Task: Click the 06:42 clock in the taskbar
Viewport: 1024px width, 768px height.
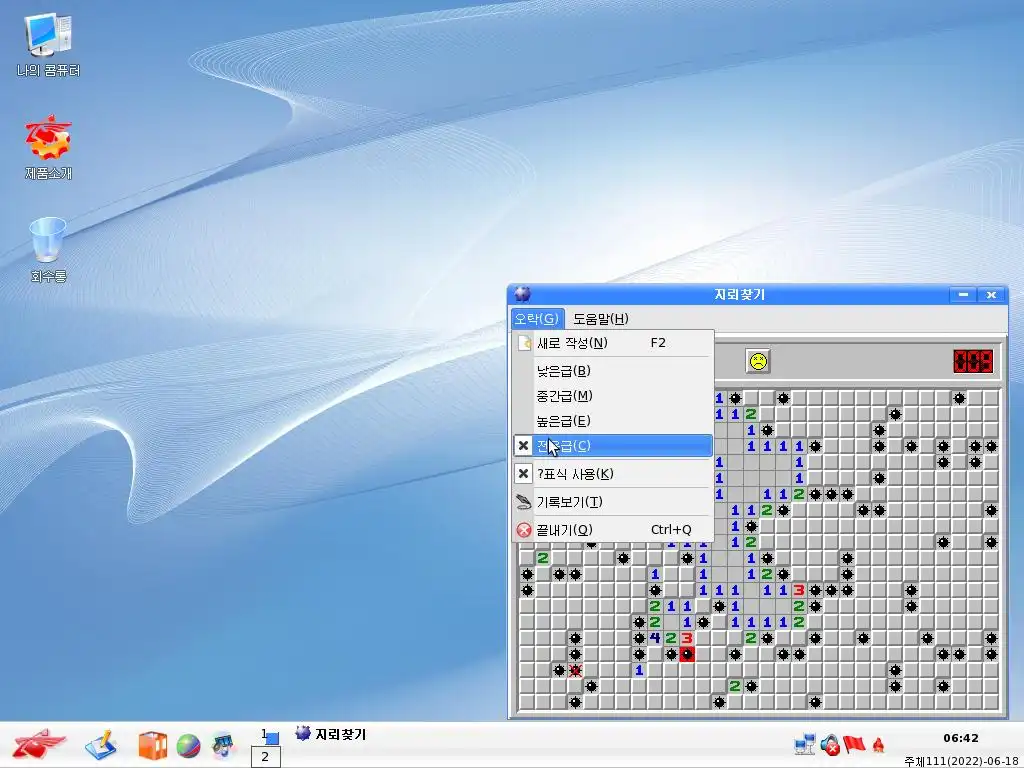Action: (961, 738)
